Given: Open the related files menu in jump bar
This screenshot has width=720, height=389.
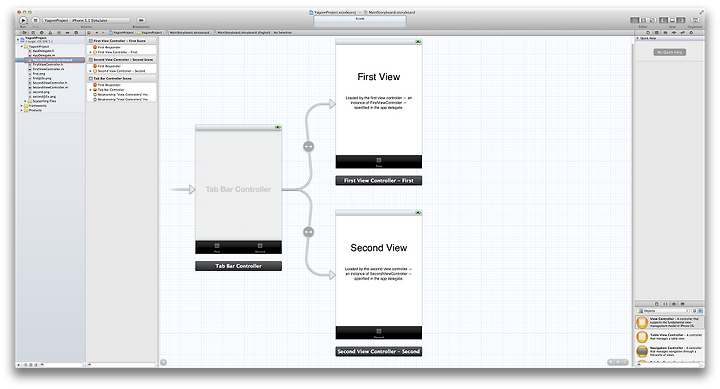Looking at the screenshot, I should pos(89,33).
